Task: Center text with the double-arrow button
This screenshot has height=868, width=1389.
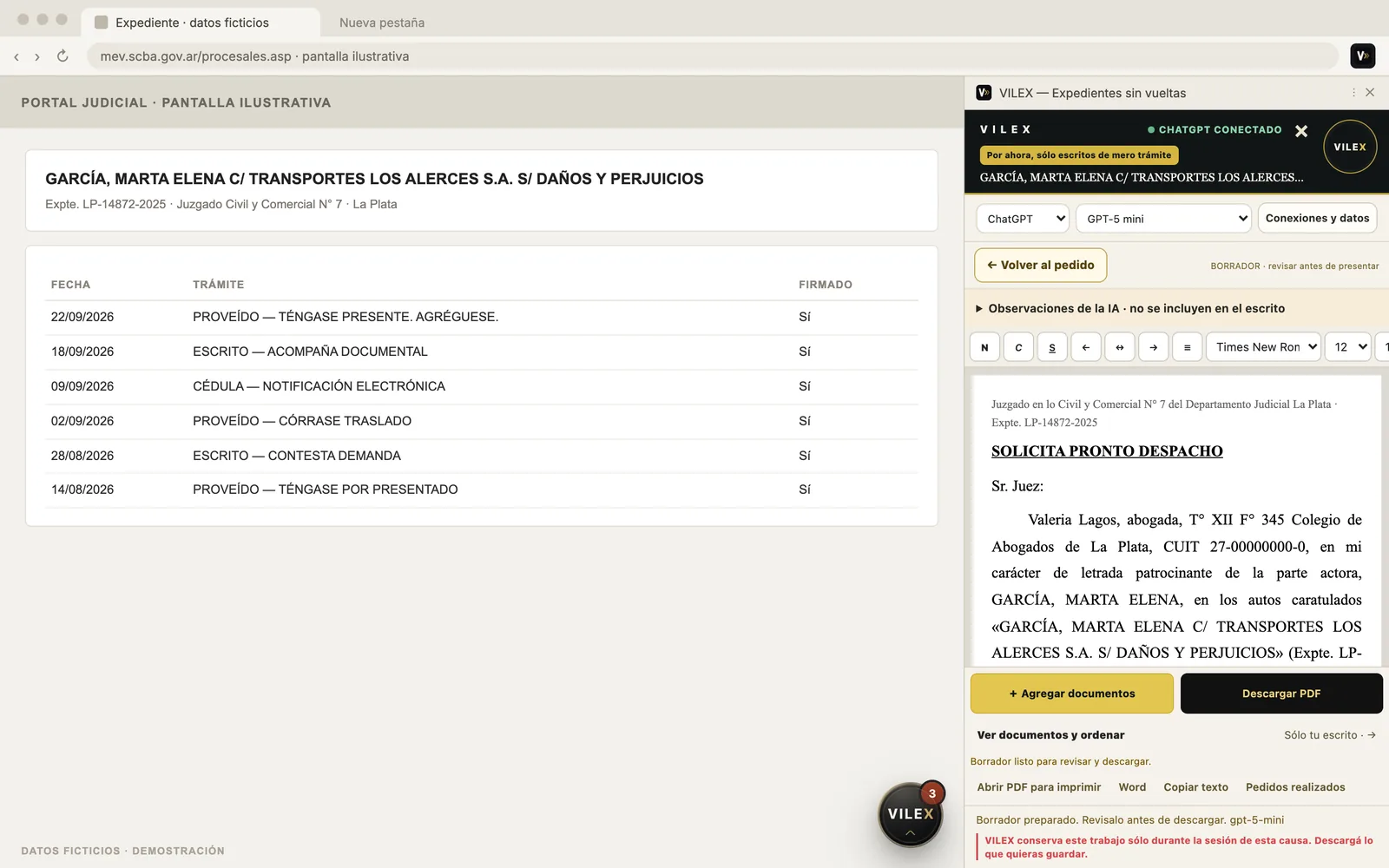Action: coord(1120,347)
